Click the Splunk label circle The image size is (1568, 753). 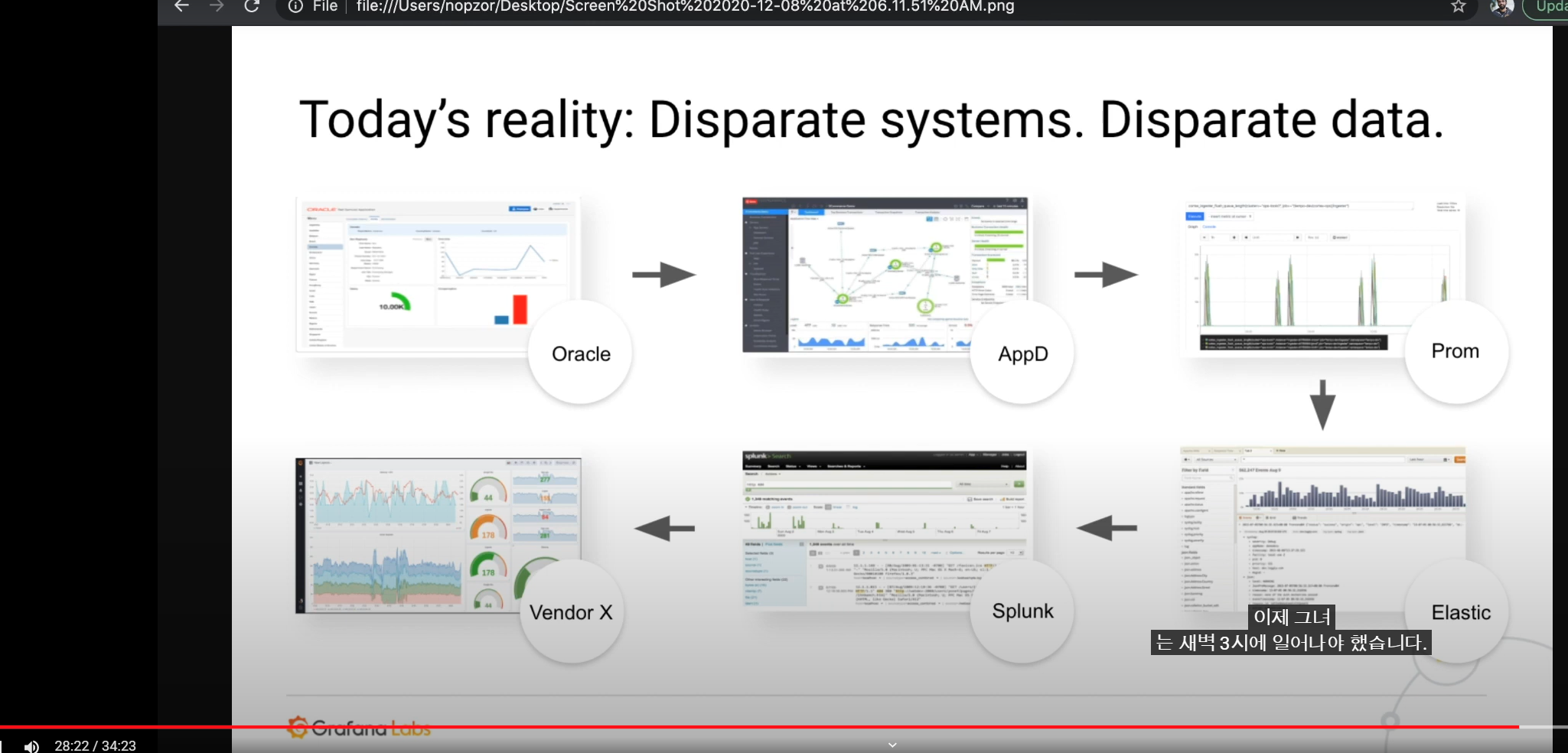click(x=1022, y=611)
